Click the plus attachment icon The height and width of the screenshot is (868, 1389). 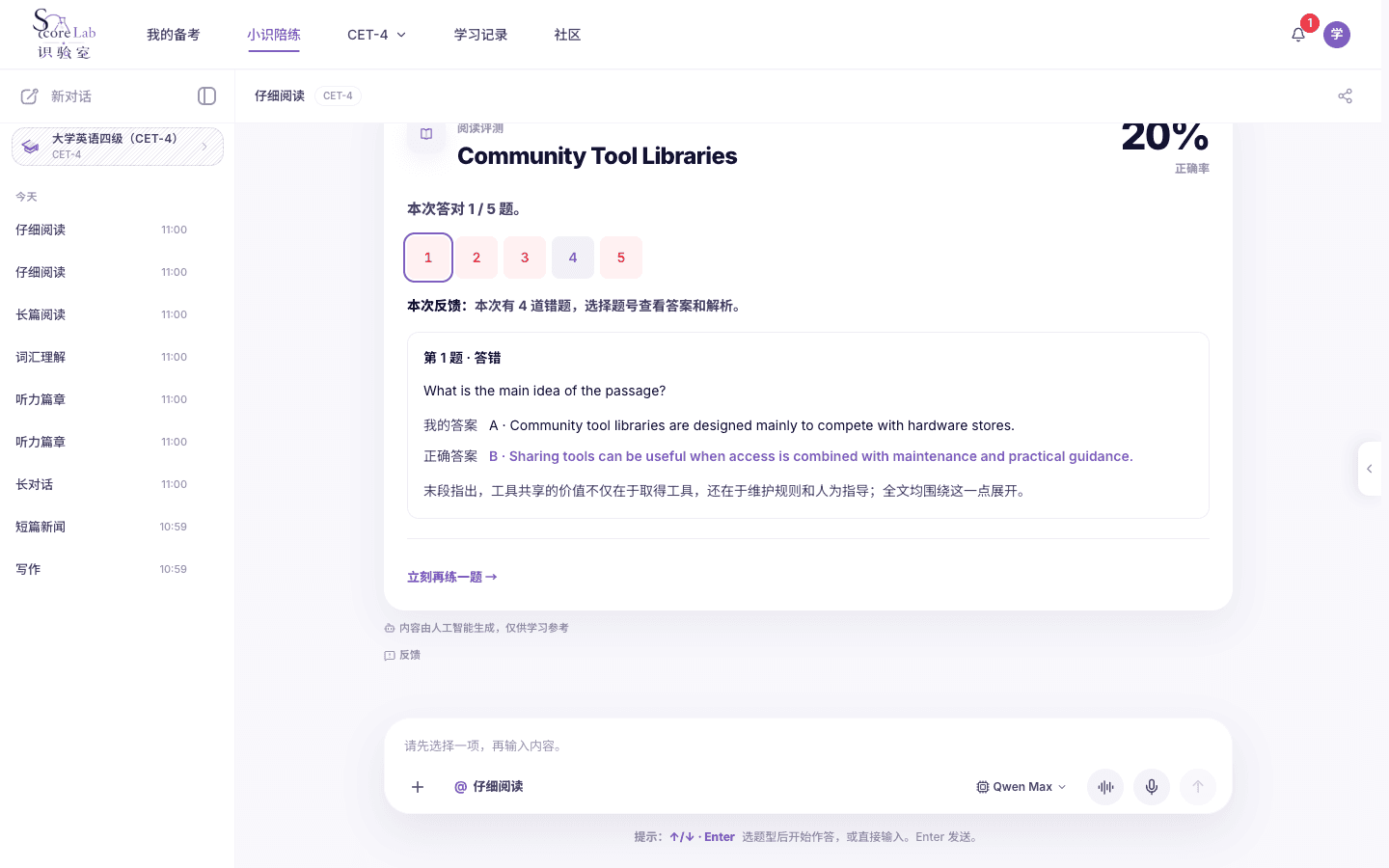pyautogui.click(x=418, y=787)
